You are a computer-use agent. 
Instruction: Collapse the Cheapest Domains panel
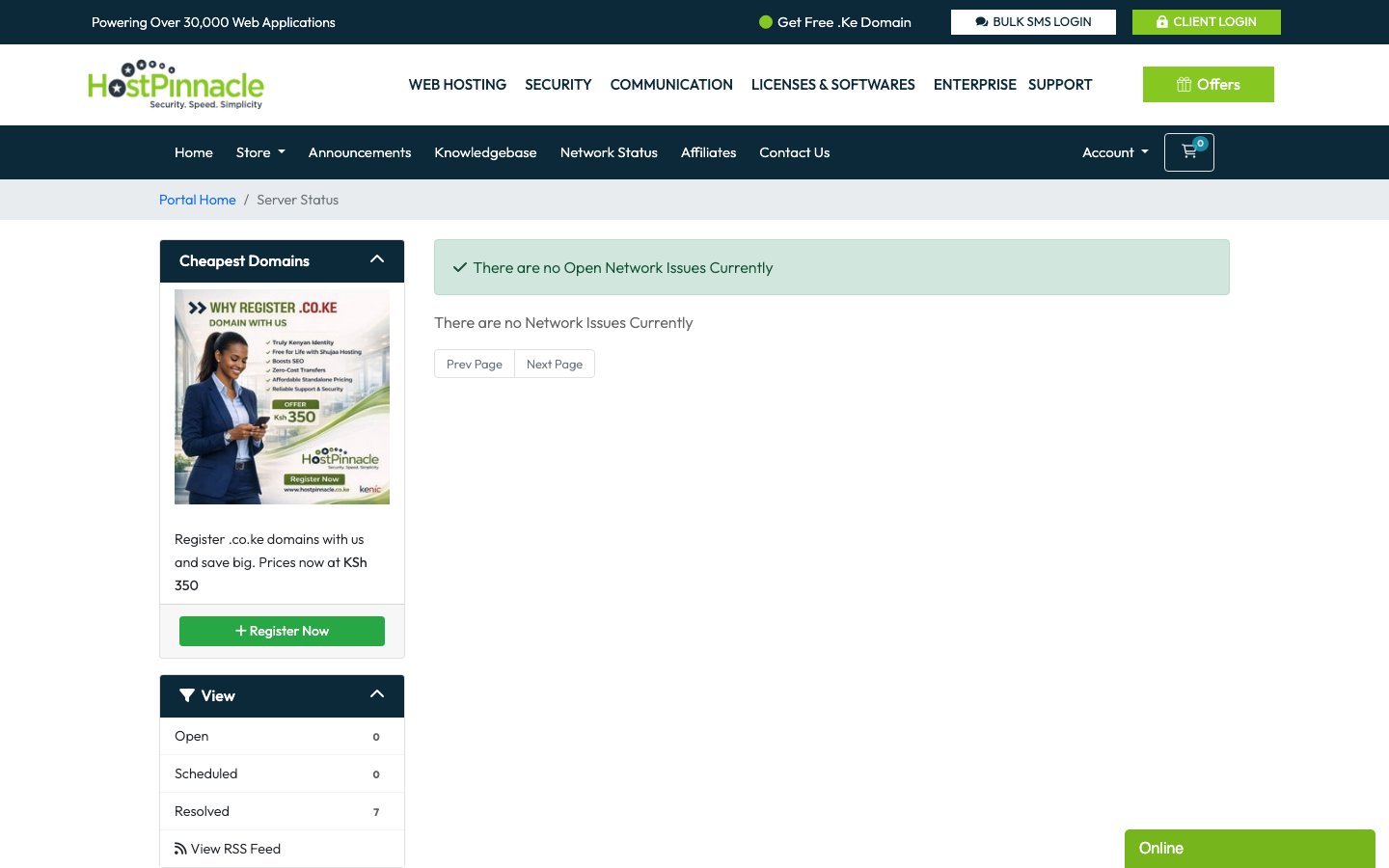pyautogui.click(x=377, y=259)
